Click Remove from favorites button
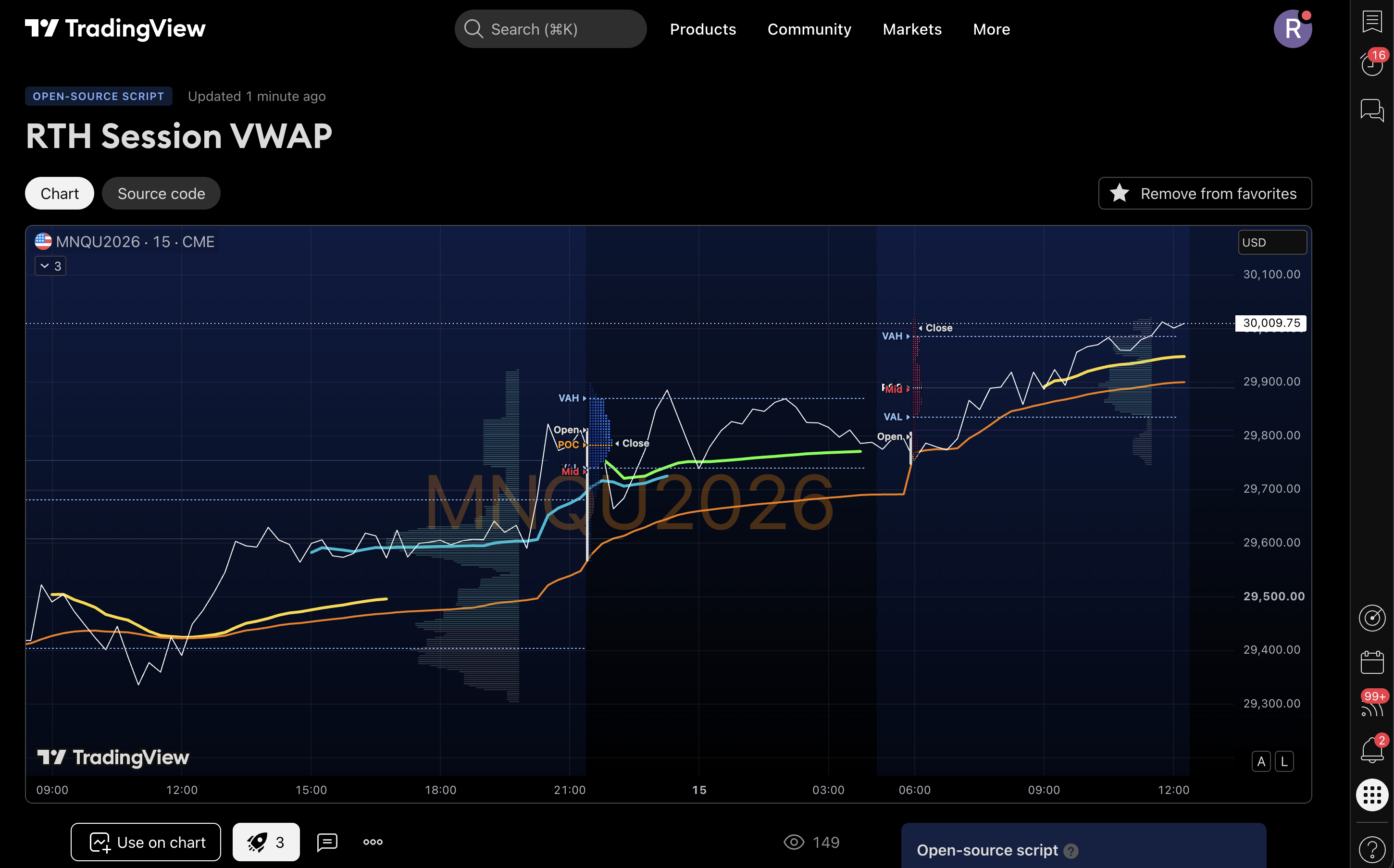The width and height of the screenshot is (1394, 868). [1205, 194]
